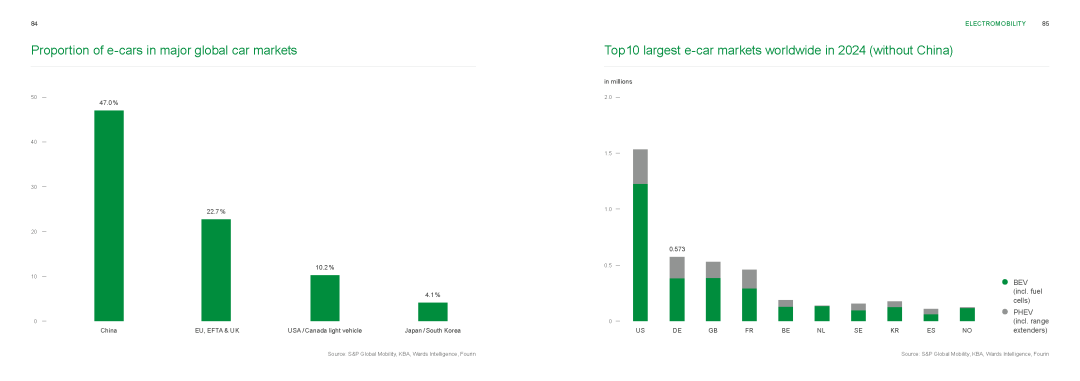Click the GB stacked bar
Image resolution: width=1080 pixels, height=381 pixels.
pos(713,291)
